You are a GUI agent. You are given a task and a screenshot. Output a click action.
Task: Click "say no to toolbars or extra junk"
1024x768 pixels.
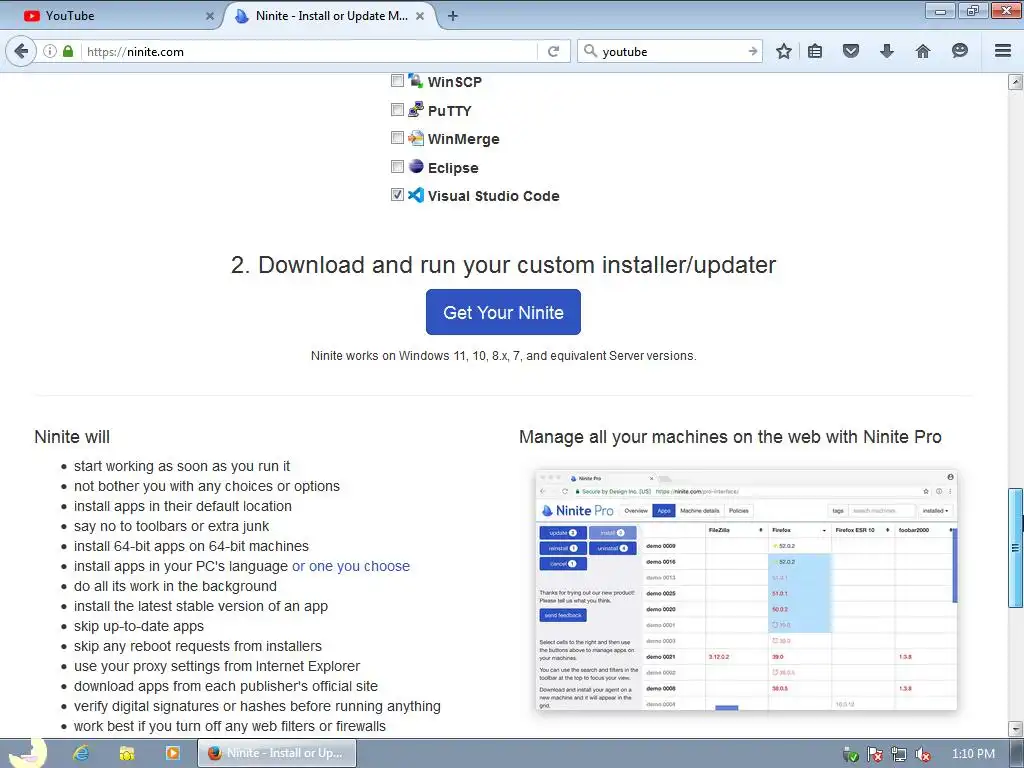pos(171,526)
